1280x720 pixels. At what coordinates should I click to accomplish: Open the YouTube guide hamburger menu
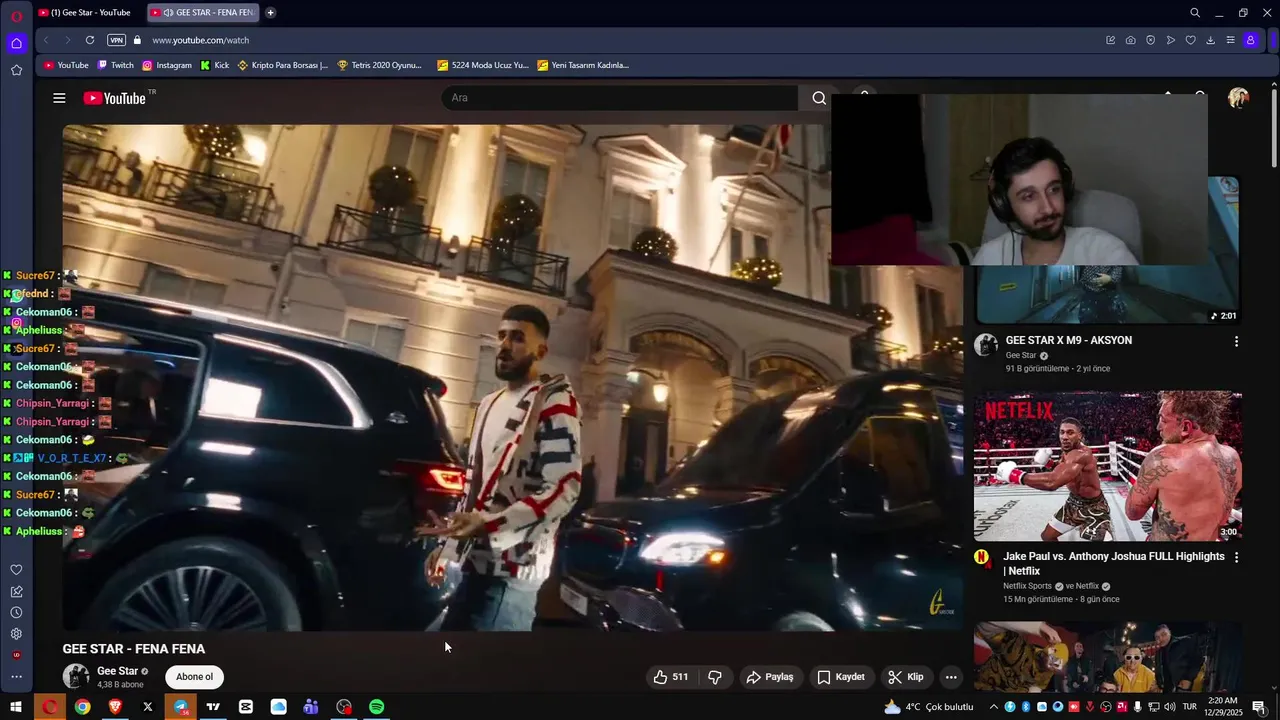(59, 98)
